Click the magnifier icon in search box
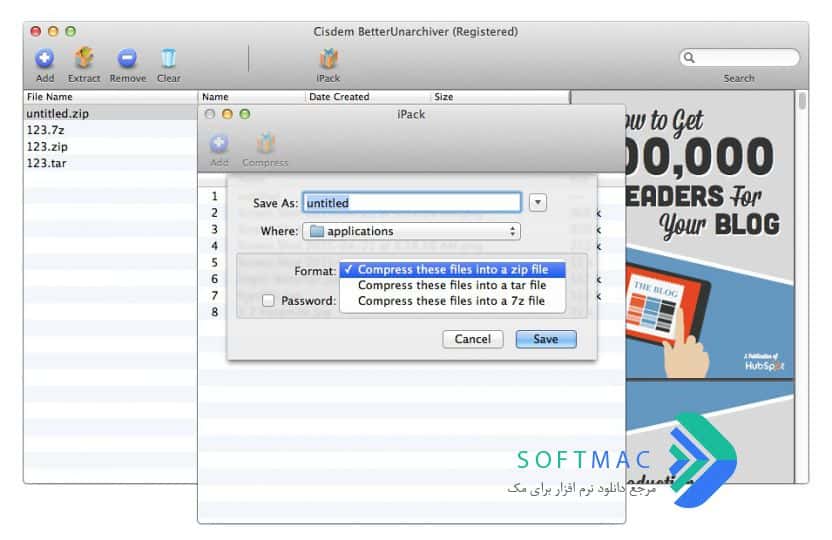The image size is (832, 540). (x=689, y=57)
